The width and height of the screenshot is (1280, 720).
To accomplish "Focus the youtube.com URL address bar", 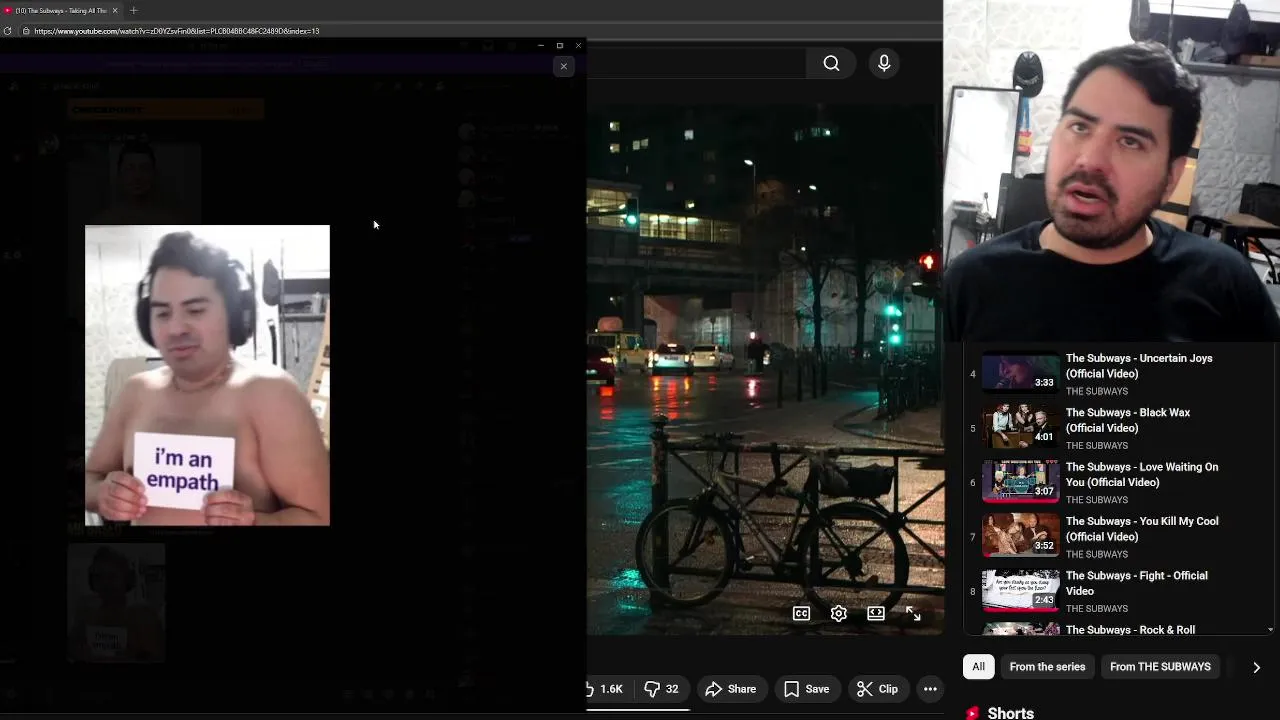I will coord(177,31).
